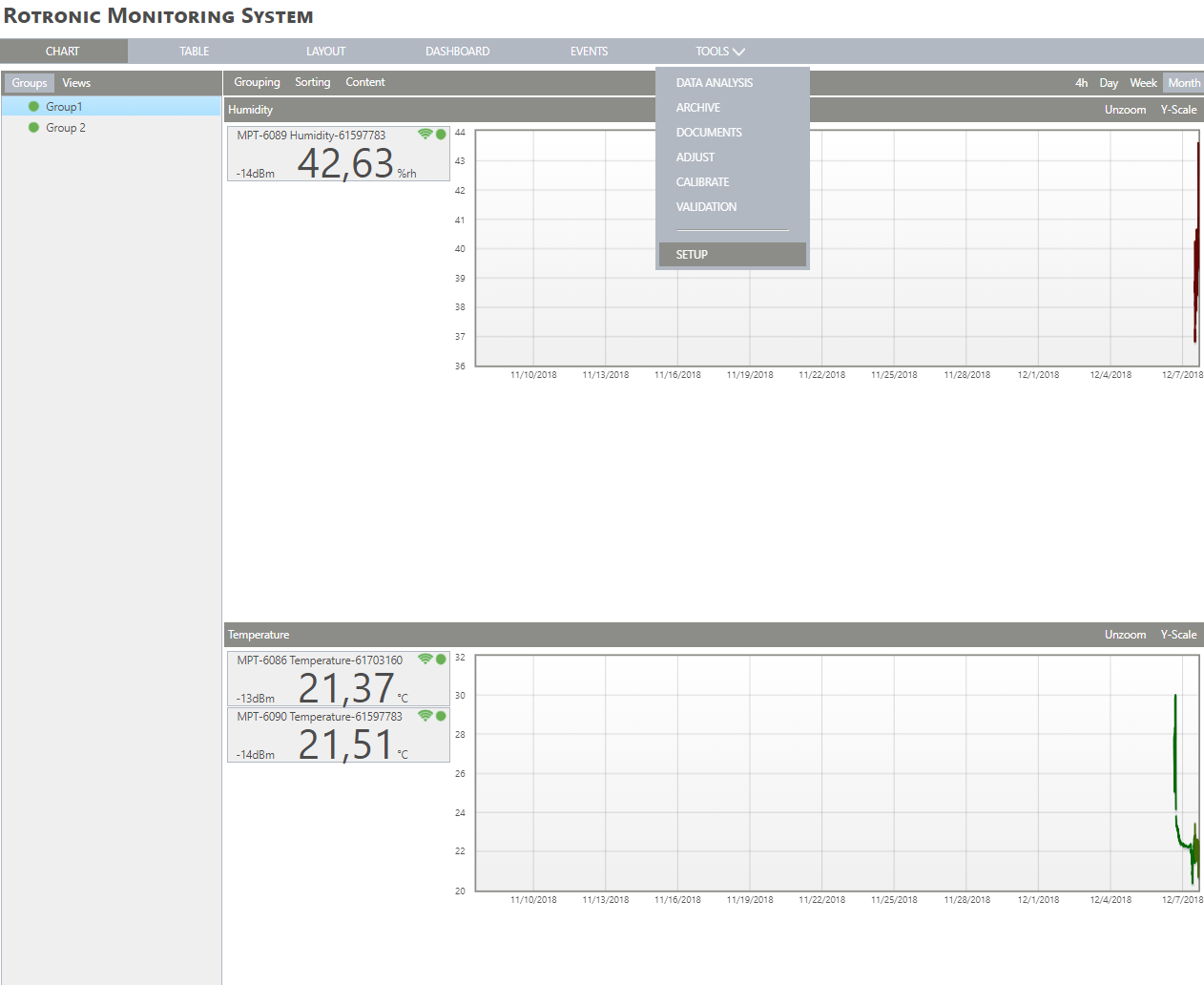The width and height of the screenshot is (1204, 985).
Task: Click green status dot of MPT-6086 Temperature
Action: pos(441,660)
